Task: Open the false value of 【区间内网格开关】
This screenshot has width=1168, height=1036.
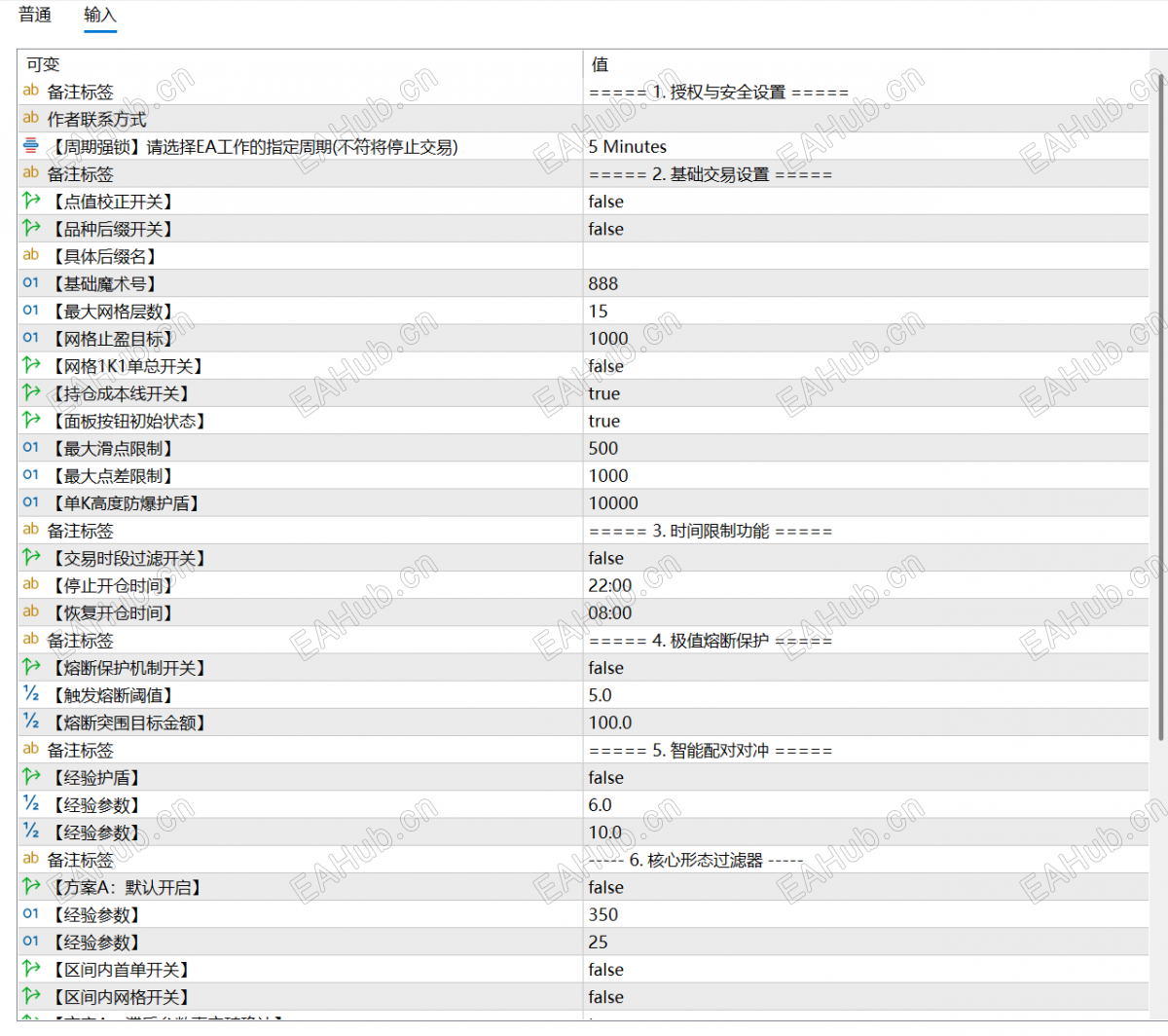Action: pyautogui.click(x=605, y=997)
